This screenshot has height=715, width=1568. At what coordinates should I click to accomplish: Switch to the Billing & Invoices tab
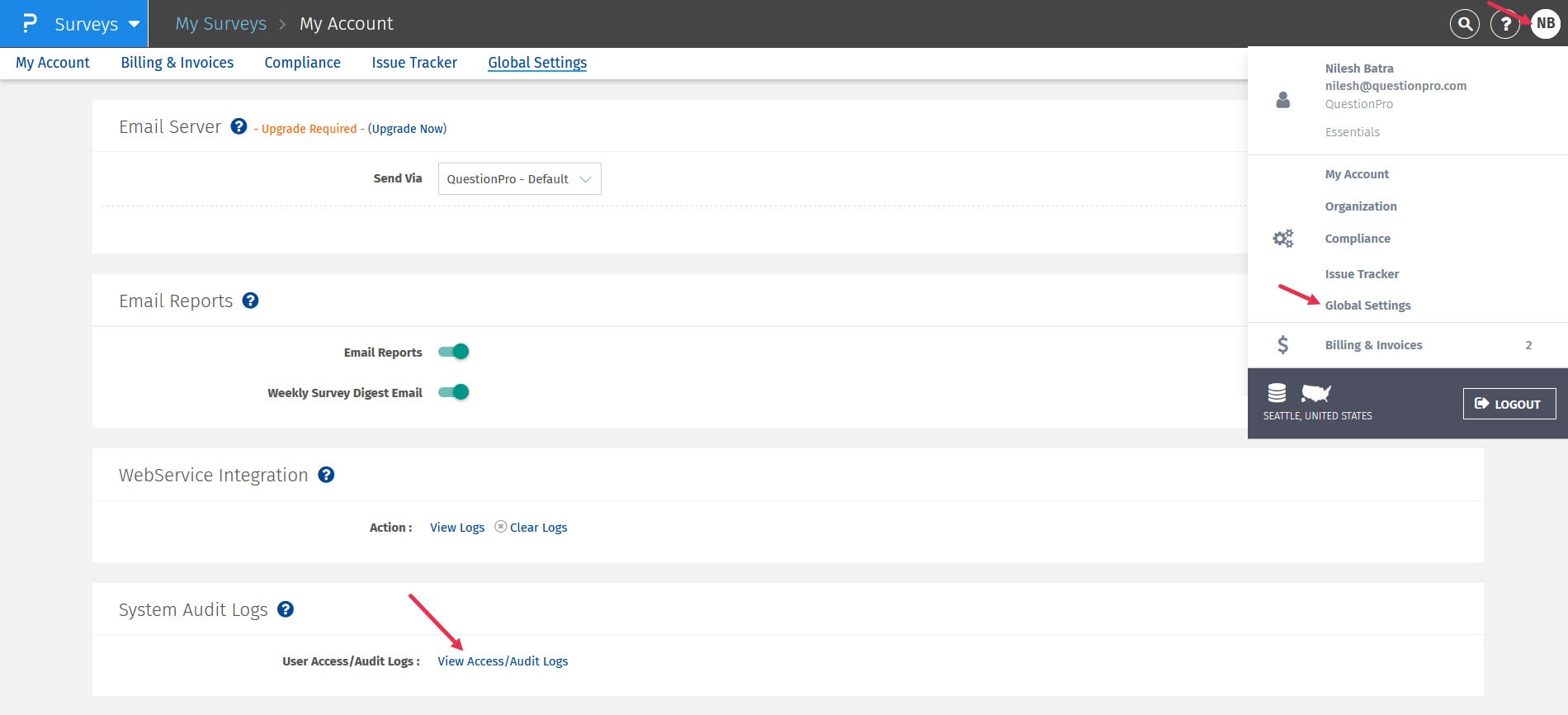click(x=177, y=63)
